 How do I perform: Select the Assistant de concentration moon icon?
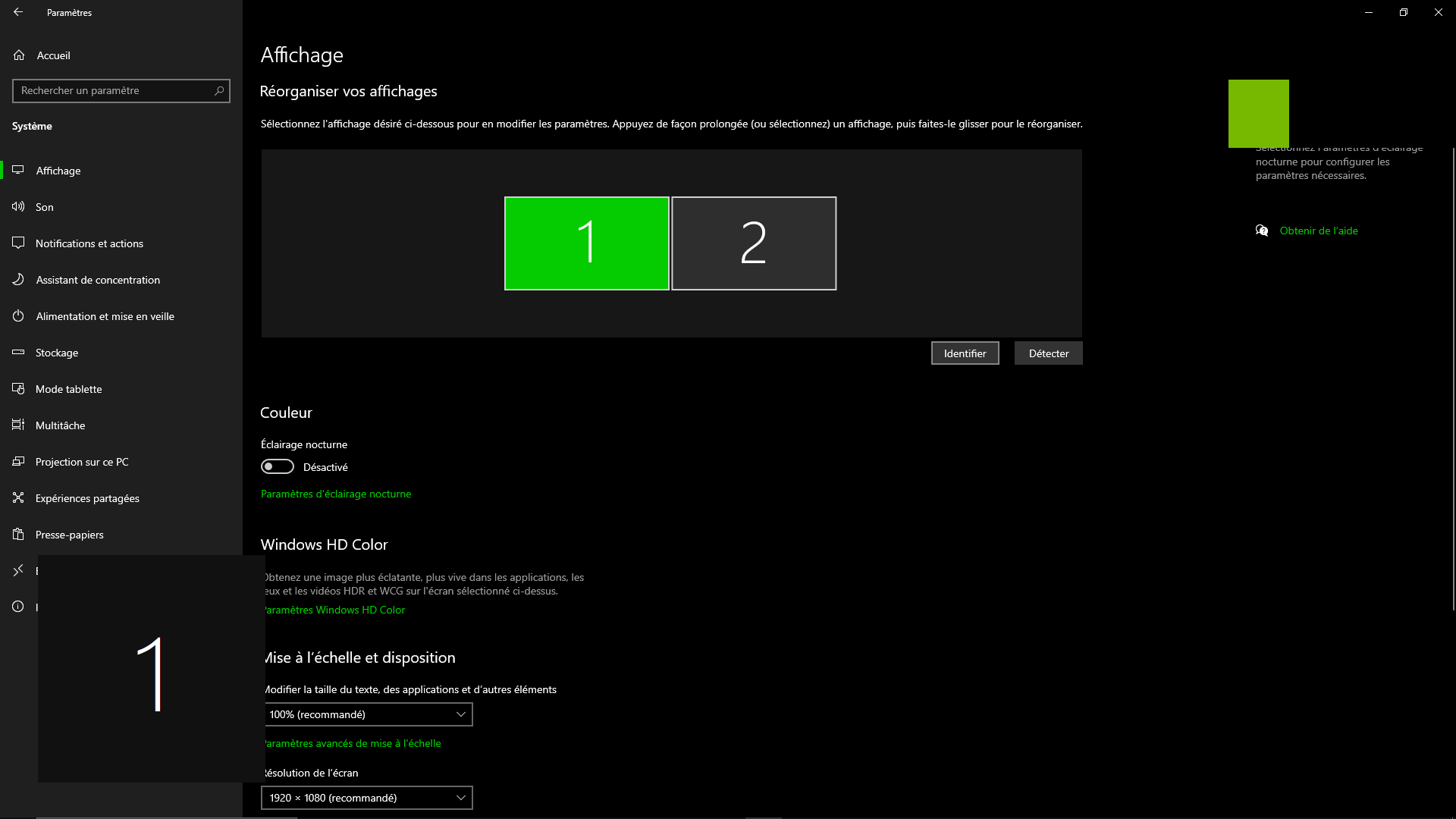pyautogui.click(x=18, y=279)
